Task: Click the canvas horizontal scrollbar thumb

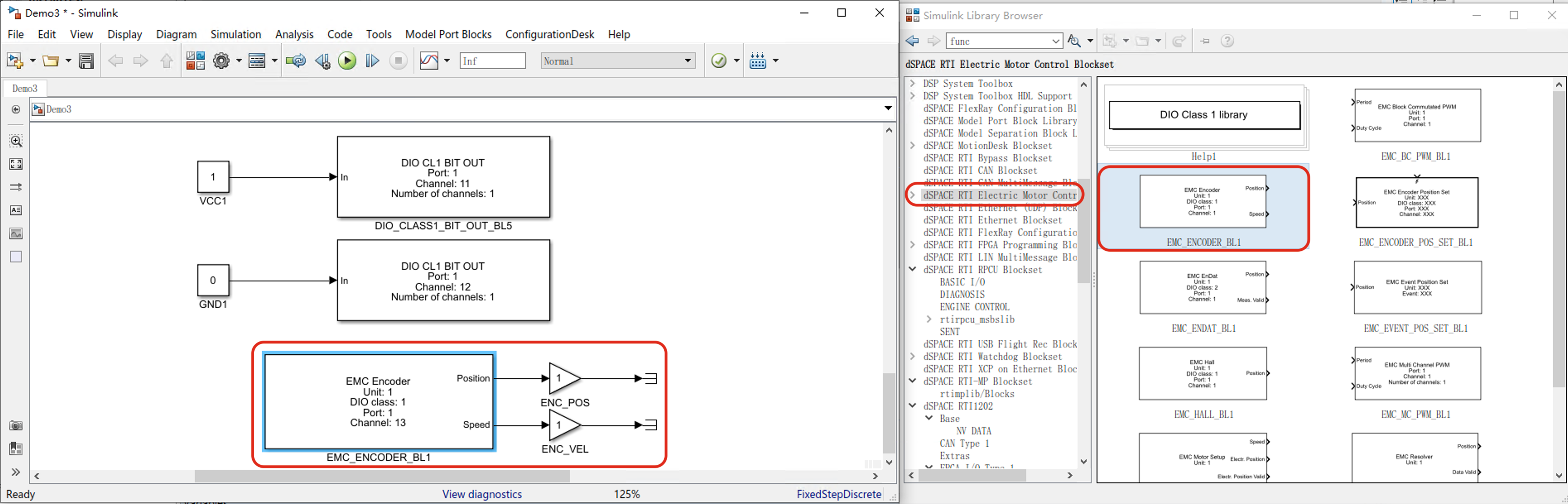Action: point(382,476)
